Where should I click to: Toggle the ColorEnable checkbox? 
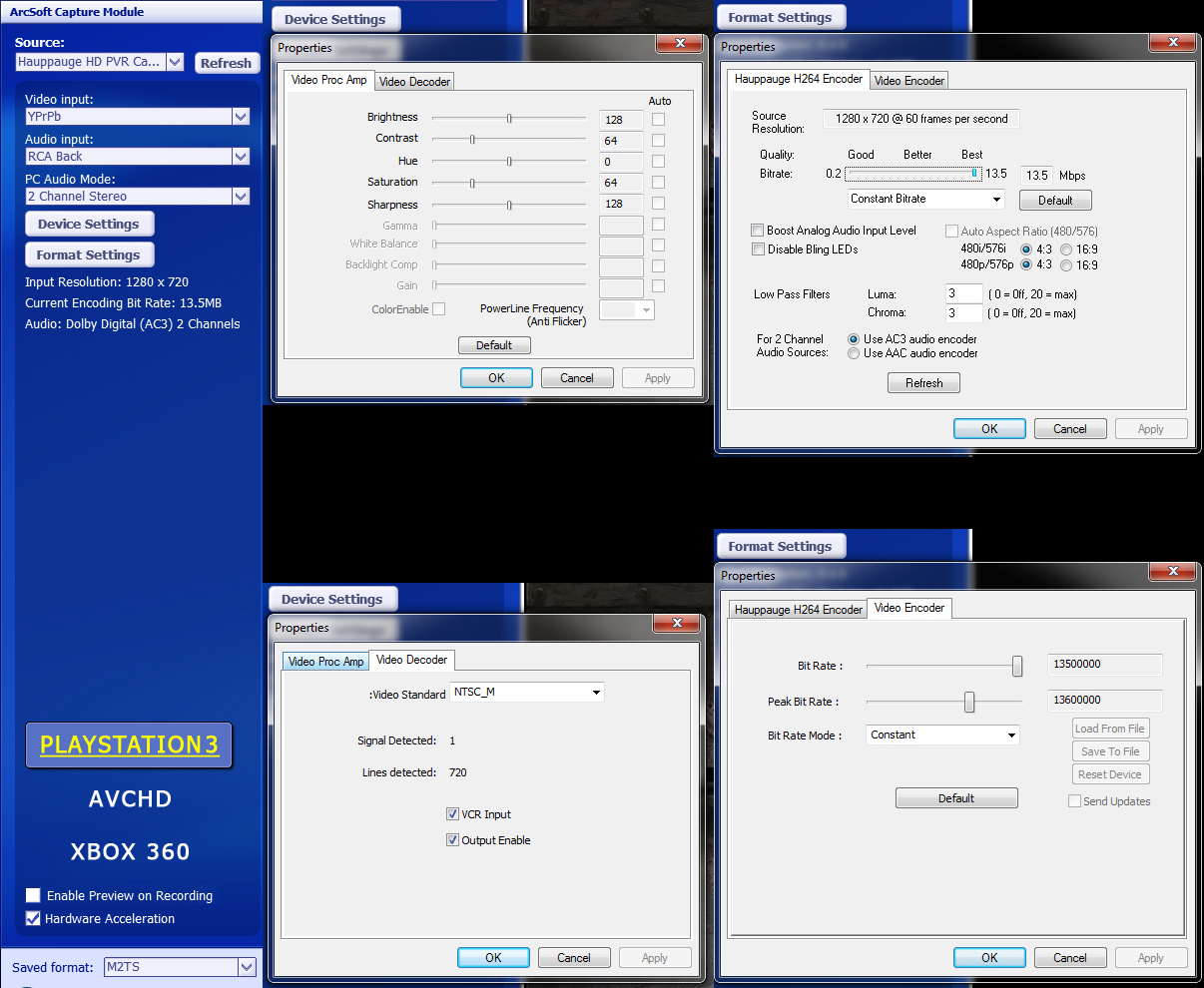coord(438,309)
